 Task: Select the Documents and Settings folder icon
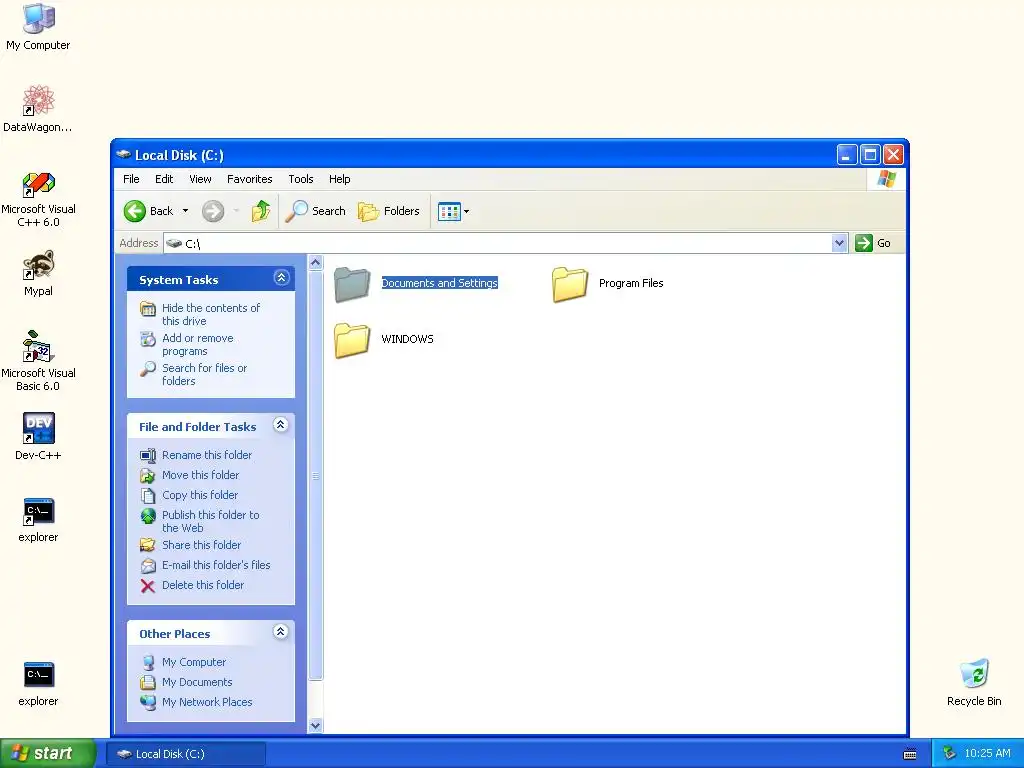(352, 284)
